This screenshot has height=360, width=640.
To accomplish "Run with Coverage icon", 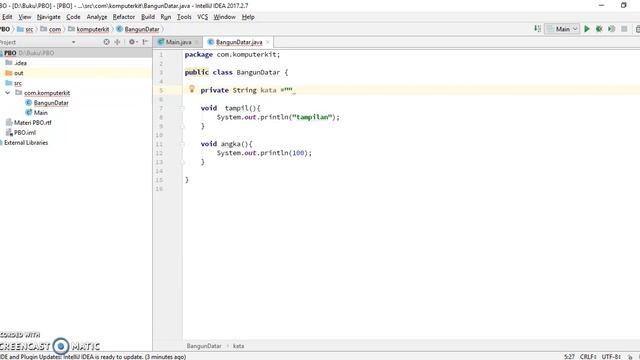I will click(611, 29).
